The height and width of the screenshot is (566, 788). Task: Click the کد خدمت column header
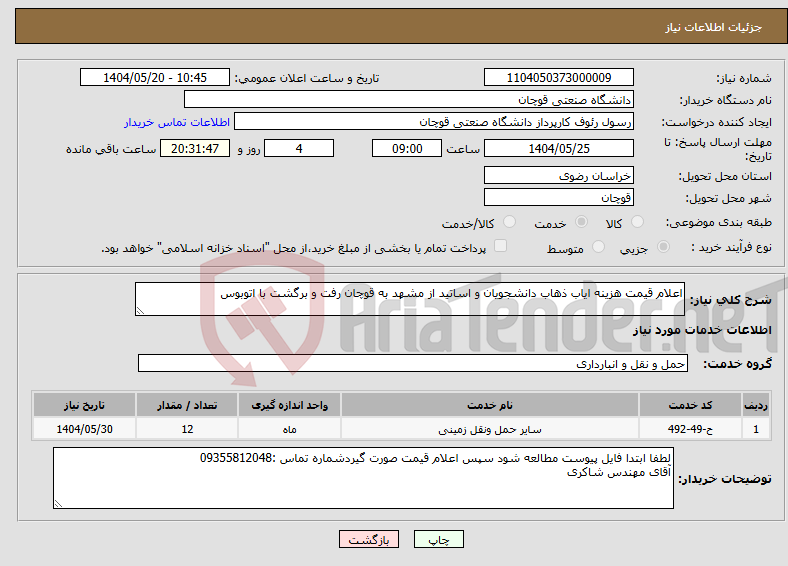pyautogui.click(x=691, y=405)
